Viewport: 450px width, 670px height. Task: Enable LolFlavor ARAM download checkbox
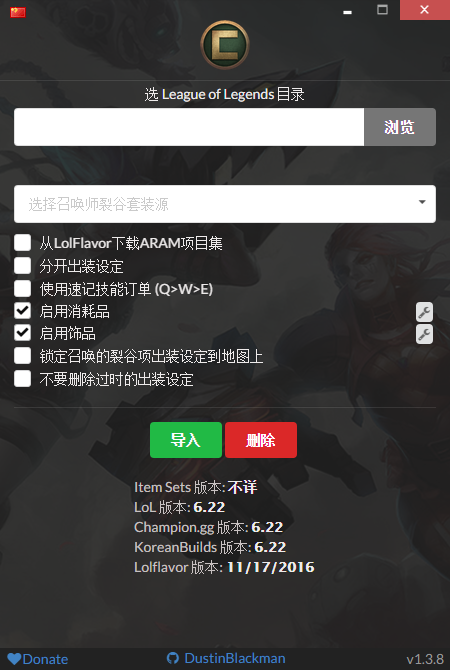click(x=22, y=243)
